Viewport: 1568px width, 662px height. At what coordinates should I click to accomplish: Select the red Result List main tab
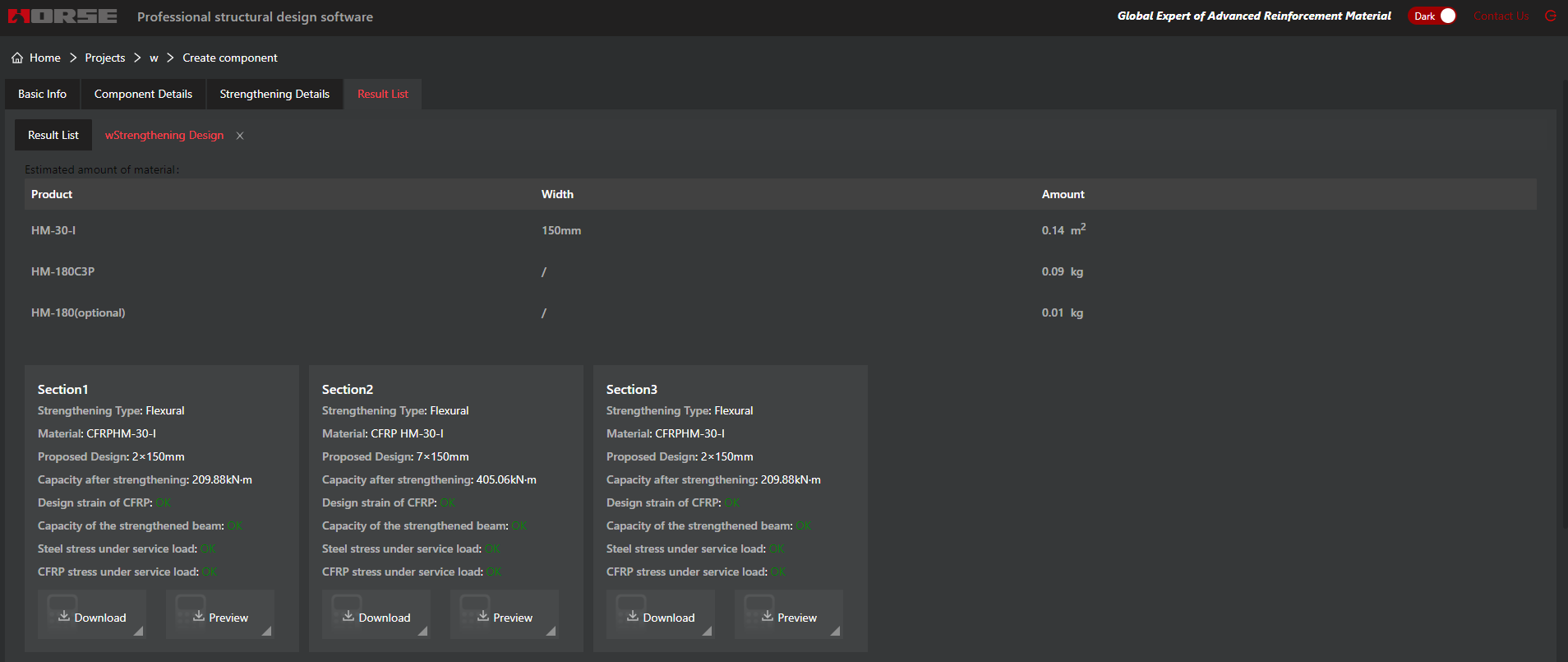click(383, 94)
